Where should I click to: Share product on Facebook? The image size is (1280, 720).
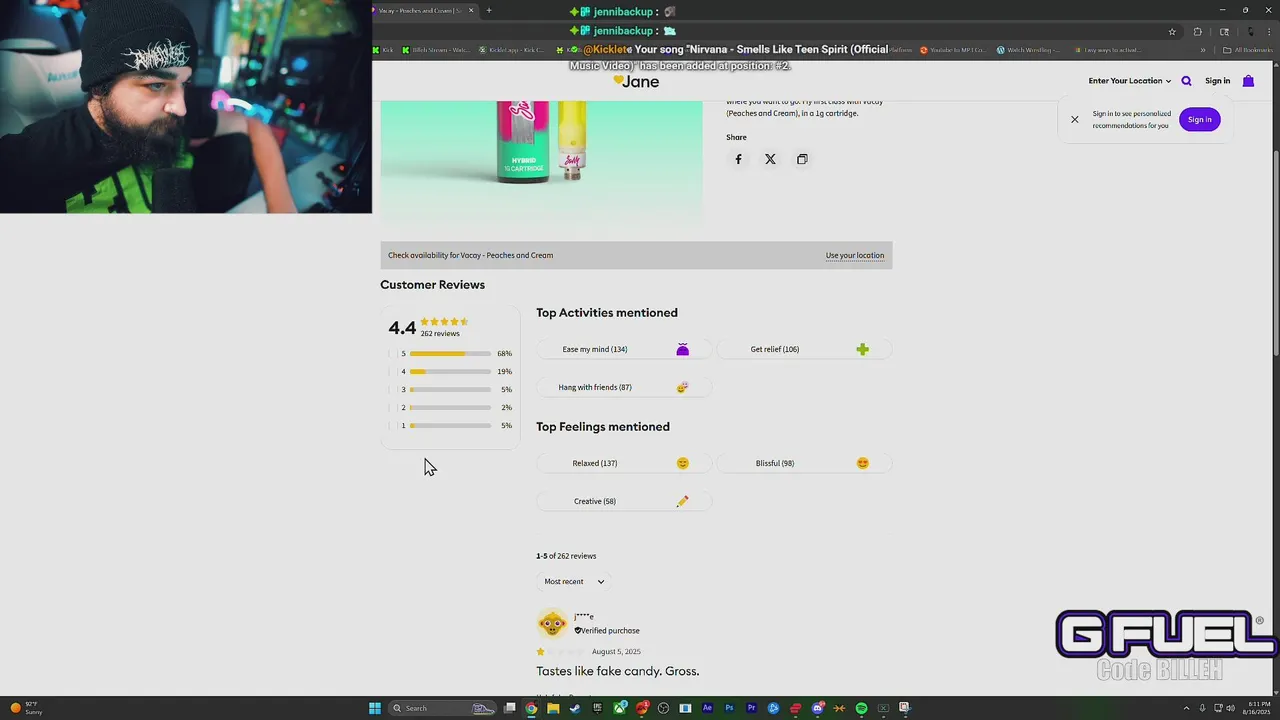click(x=738, y=159)
